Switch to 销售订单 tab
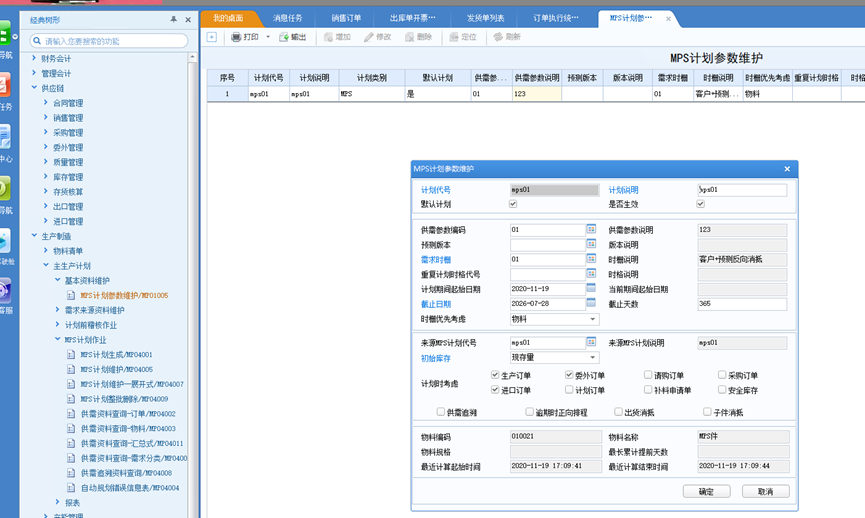This screenshot has height=518, width=865. click(x=346, y=18)
